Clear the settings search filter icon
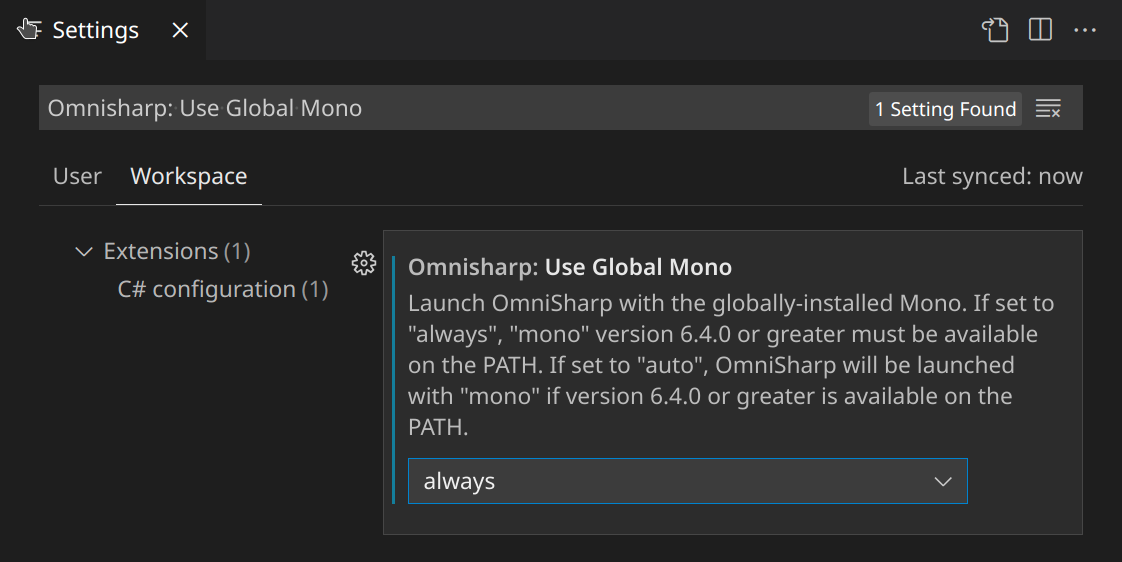The height and width of the screenshot is (562, 1122). pyautogui.click(x=1048, y=109)
